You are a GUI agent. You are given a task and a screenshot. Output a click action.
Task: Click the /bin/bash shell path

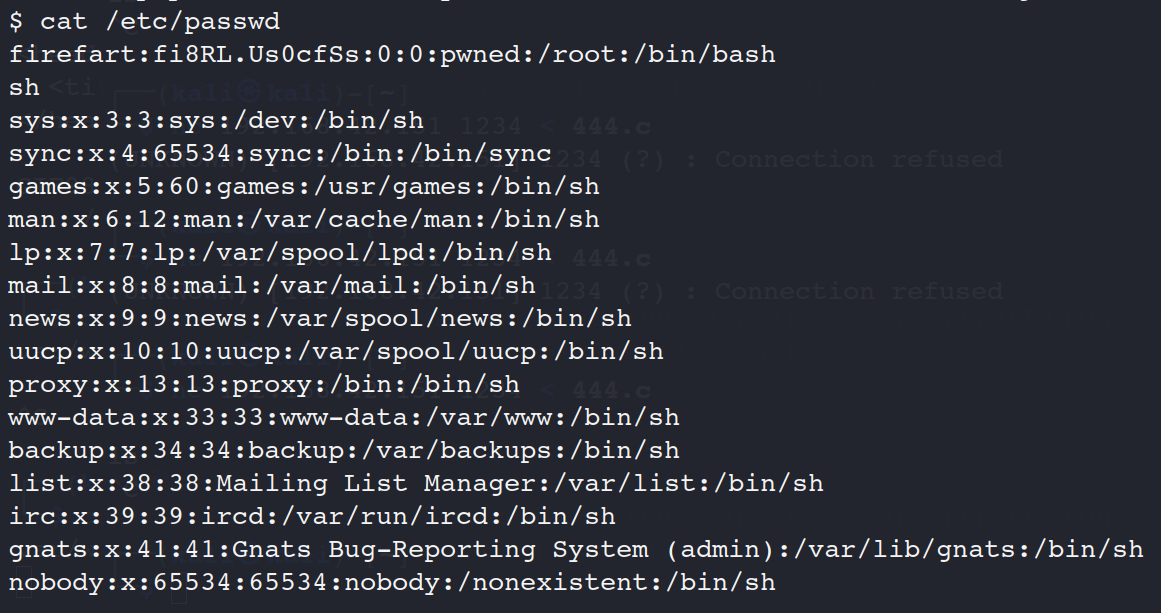click(711, 54)
